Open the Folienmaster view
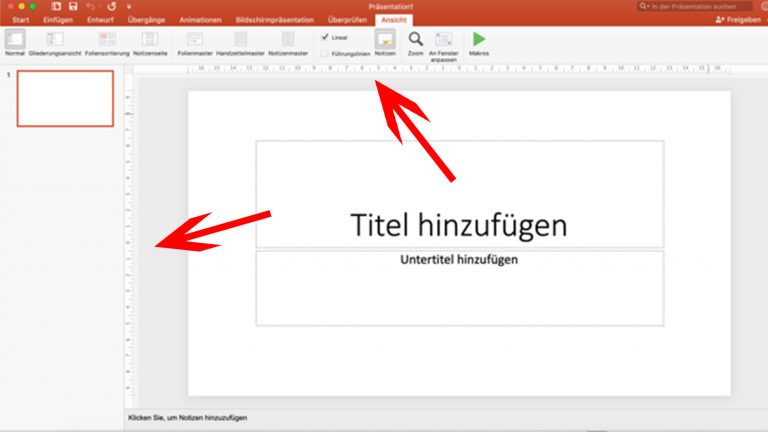 coord(195,41)
